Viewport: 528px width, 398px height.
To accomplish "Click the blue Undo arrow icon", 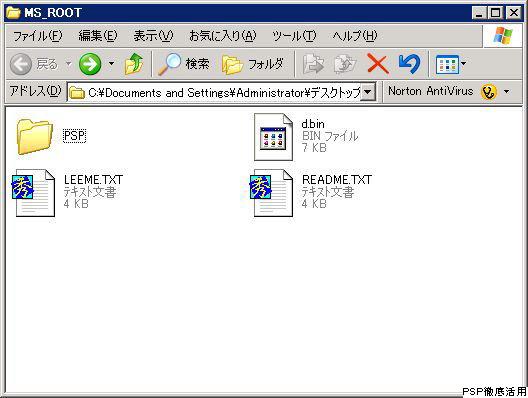I will [409, 64].
